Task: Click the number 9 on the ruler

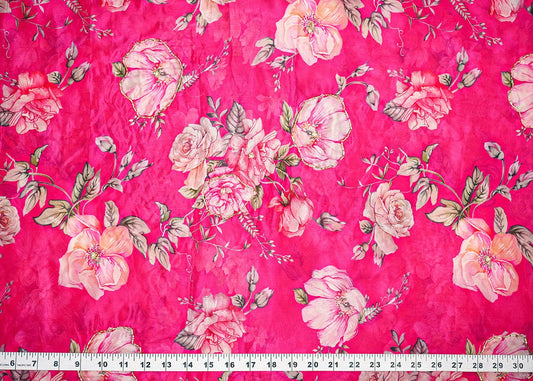Action: click(x=77, y=364)
